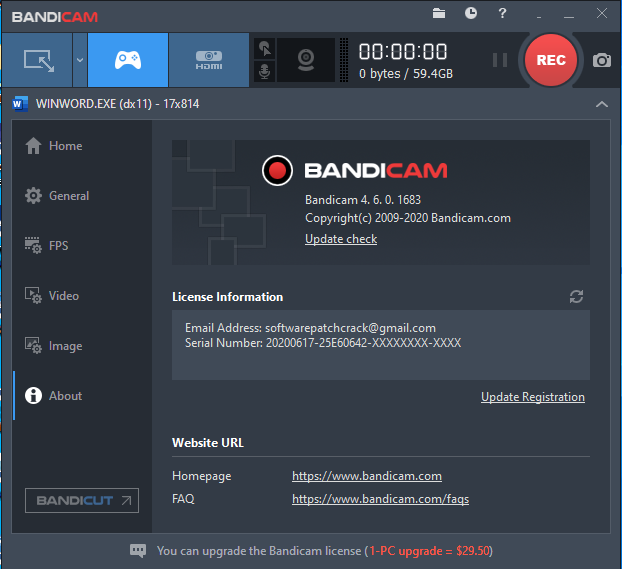The height and width of the screenshot is (569, 622).
Task: Open output folder icon in title bar
Action: click(x=439, y=13)
